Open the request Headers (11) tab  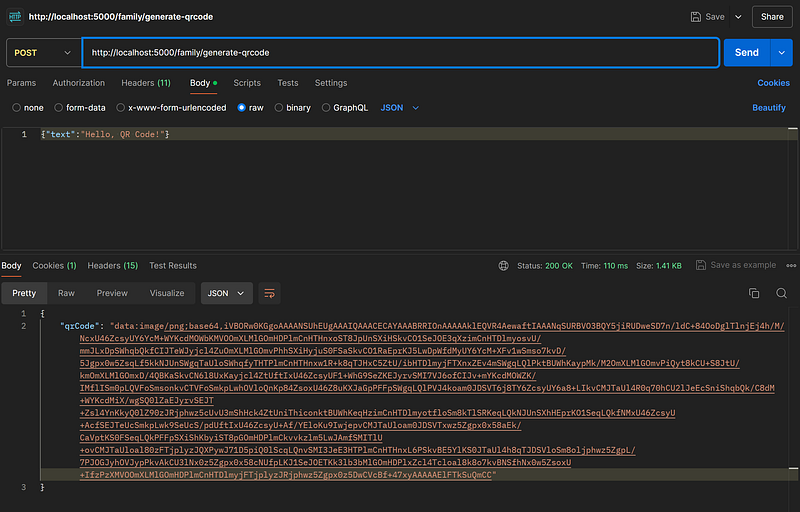point(146,83)
